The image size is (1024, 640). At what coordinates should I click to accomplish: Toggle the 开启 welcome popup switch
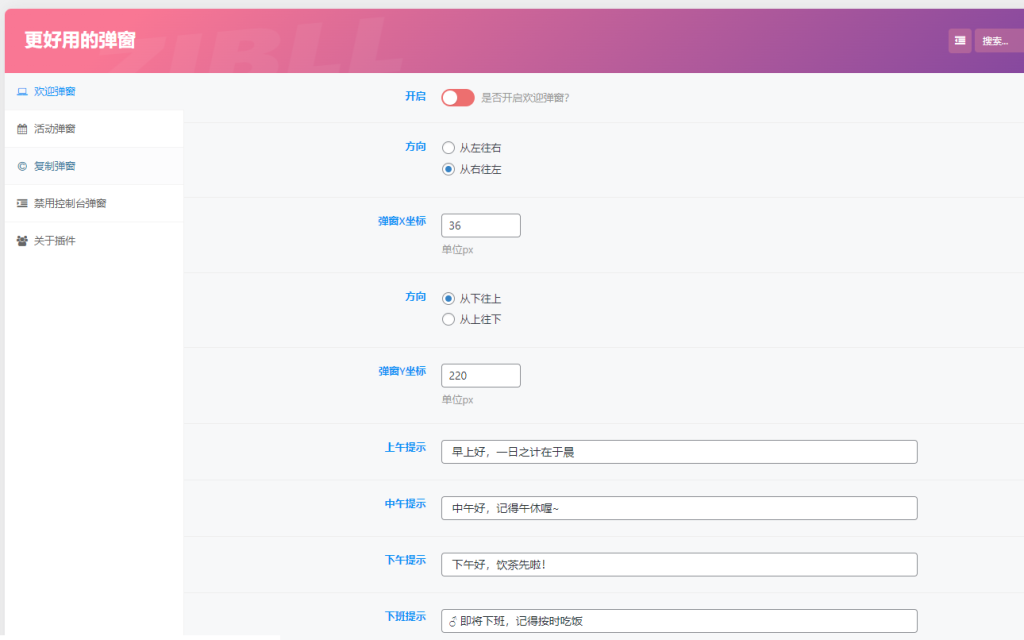tap(458, 97)
